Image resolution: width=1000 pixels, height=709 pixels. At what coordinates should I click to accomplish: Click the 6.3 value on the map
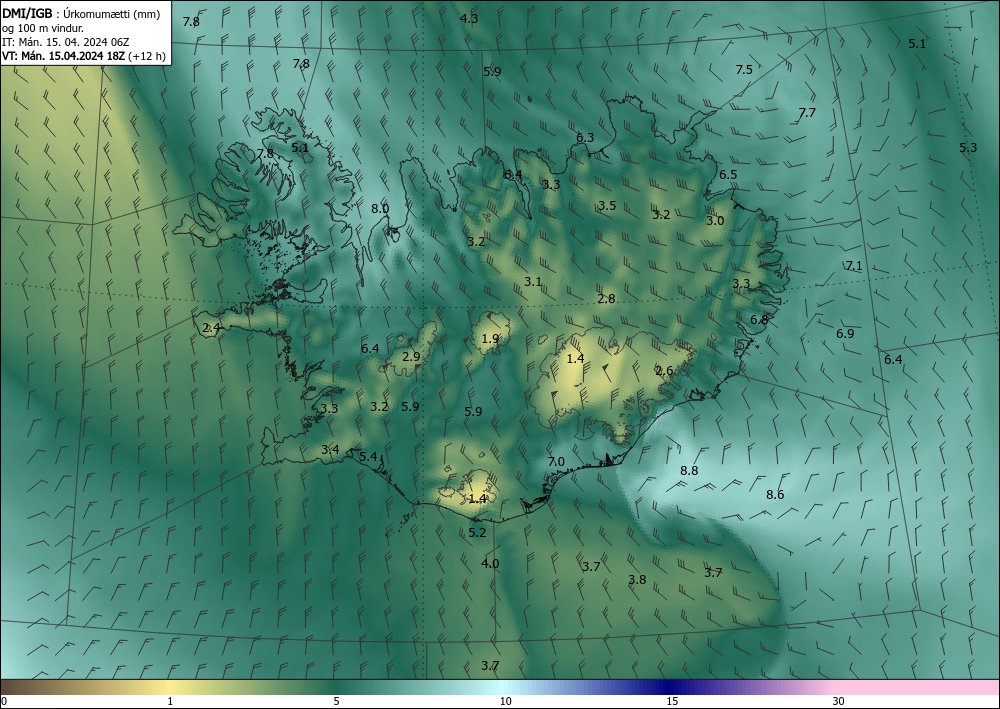(x=585, y=137)
